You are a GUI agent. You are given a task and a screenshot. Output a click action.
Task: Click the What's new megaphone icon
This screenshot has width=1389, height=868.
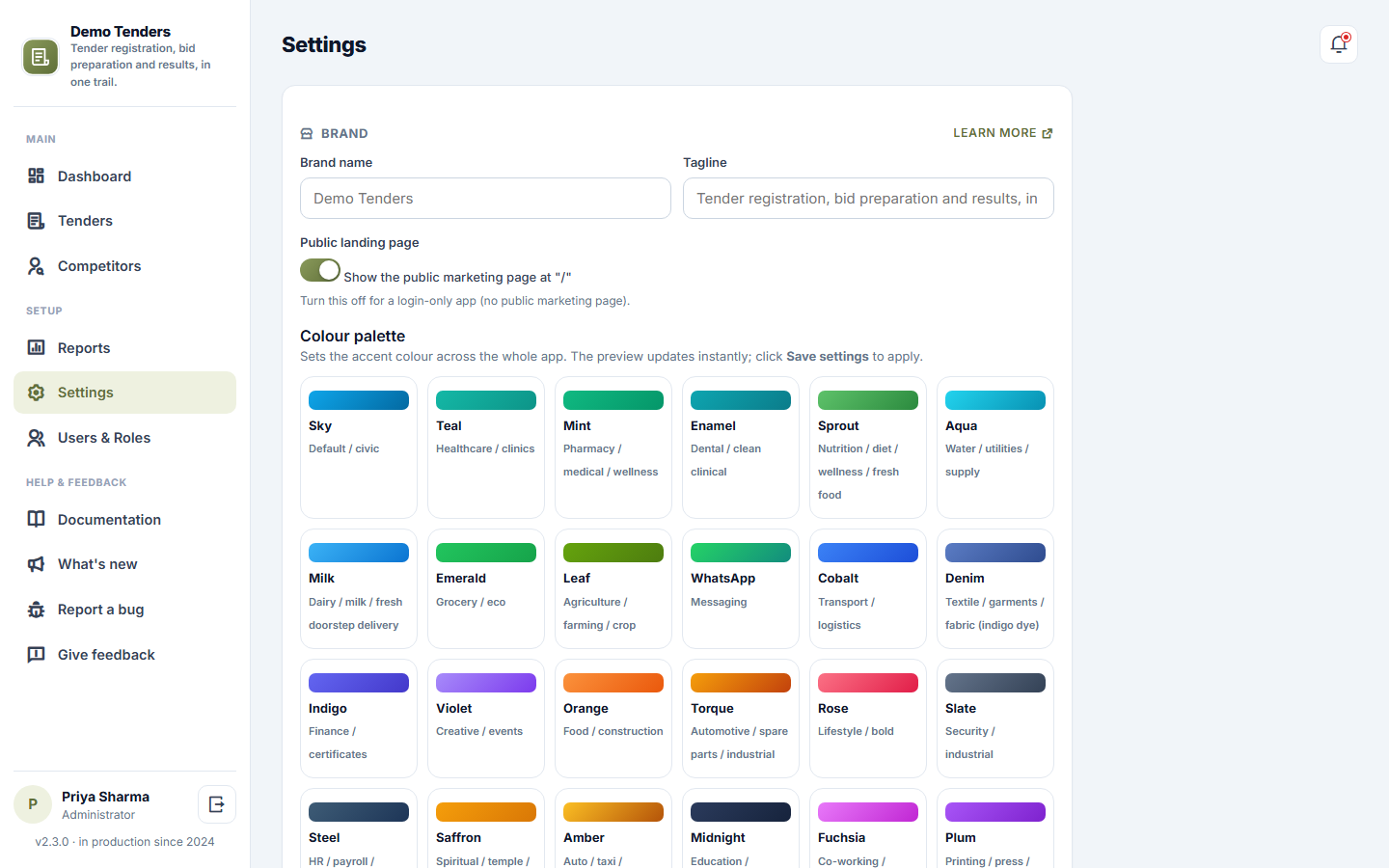36,564
